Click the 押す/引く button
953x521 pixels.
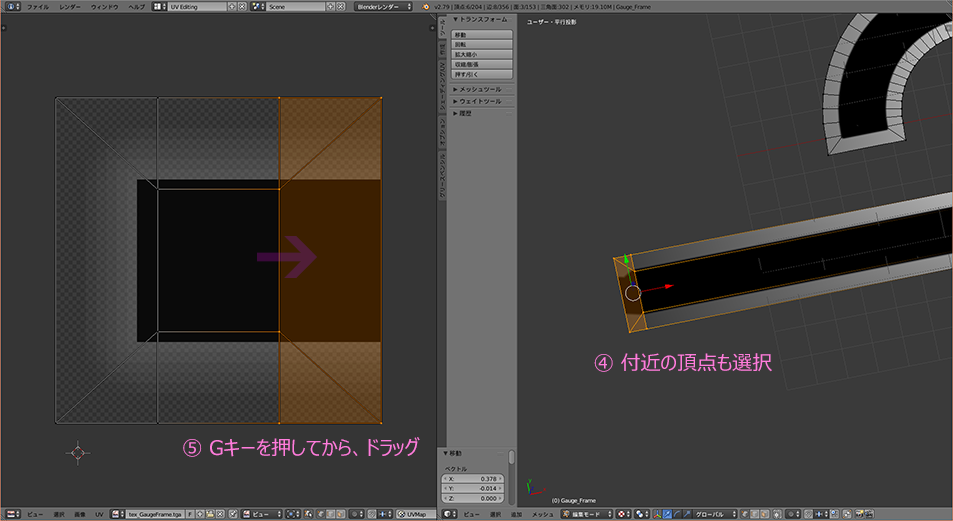[481, 74]
